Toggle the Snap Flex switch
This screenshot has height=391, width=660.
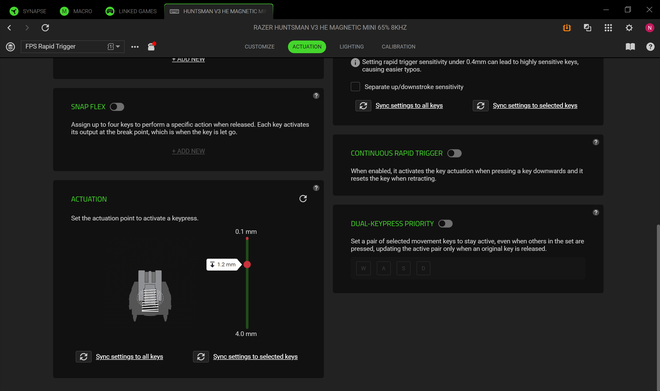(117, 107)
